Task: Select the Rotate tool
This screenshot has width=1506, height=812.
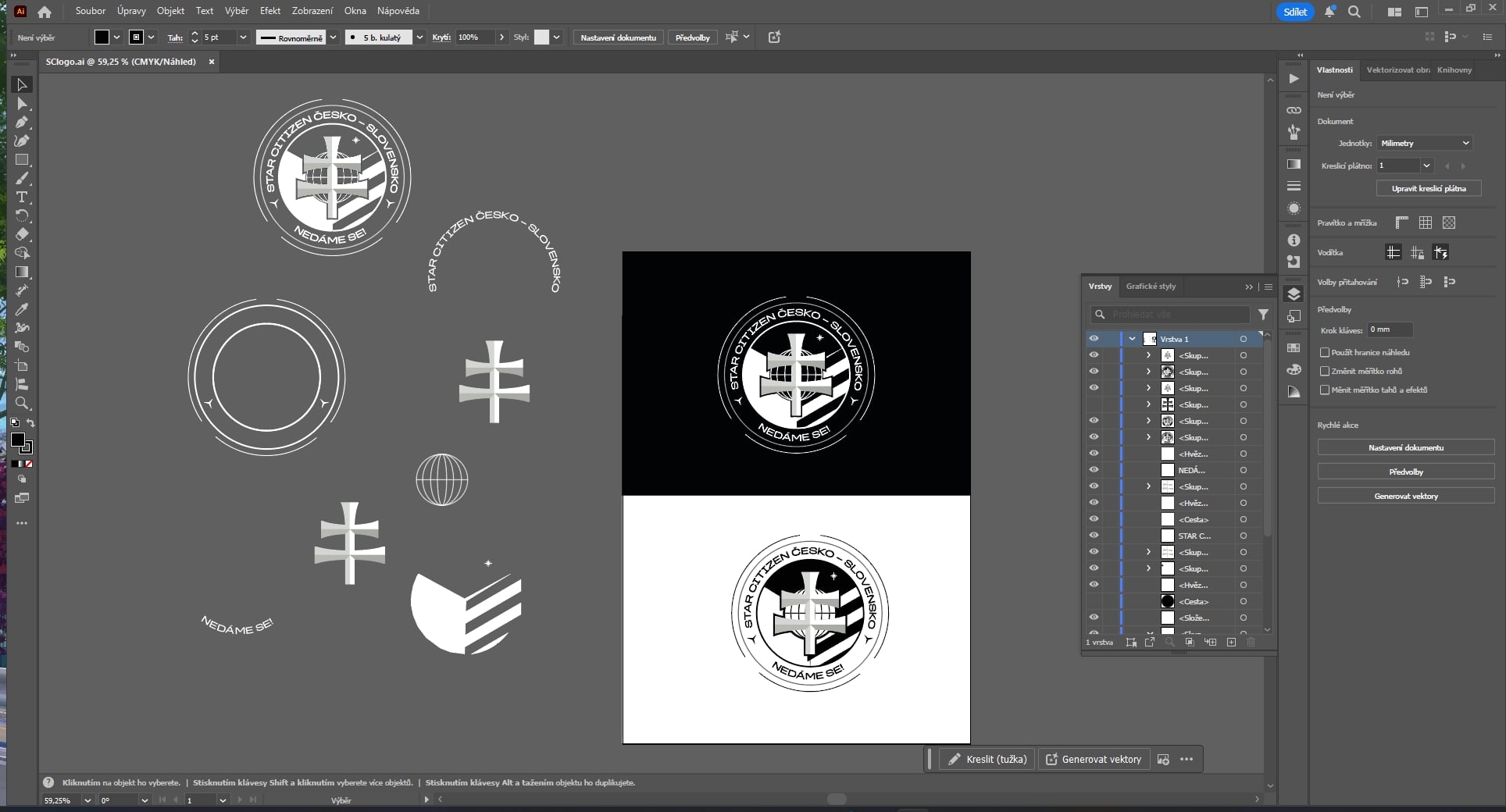Action: coord(22,216)
